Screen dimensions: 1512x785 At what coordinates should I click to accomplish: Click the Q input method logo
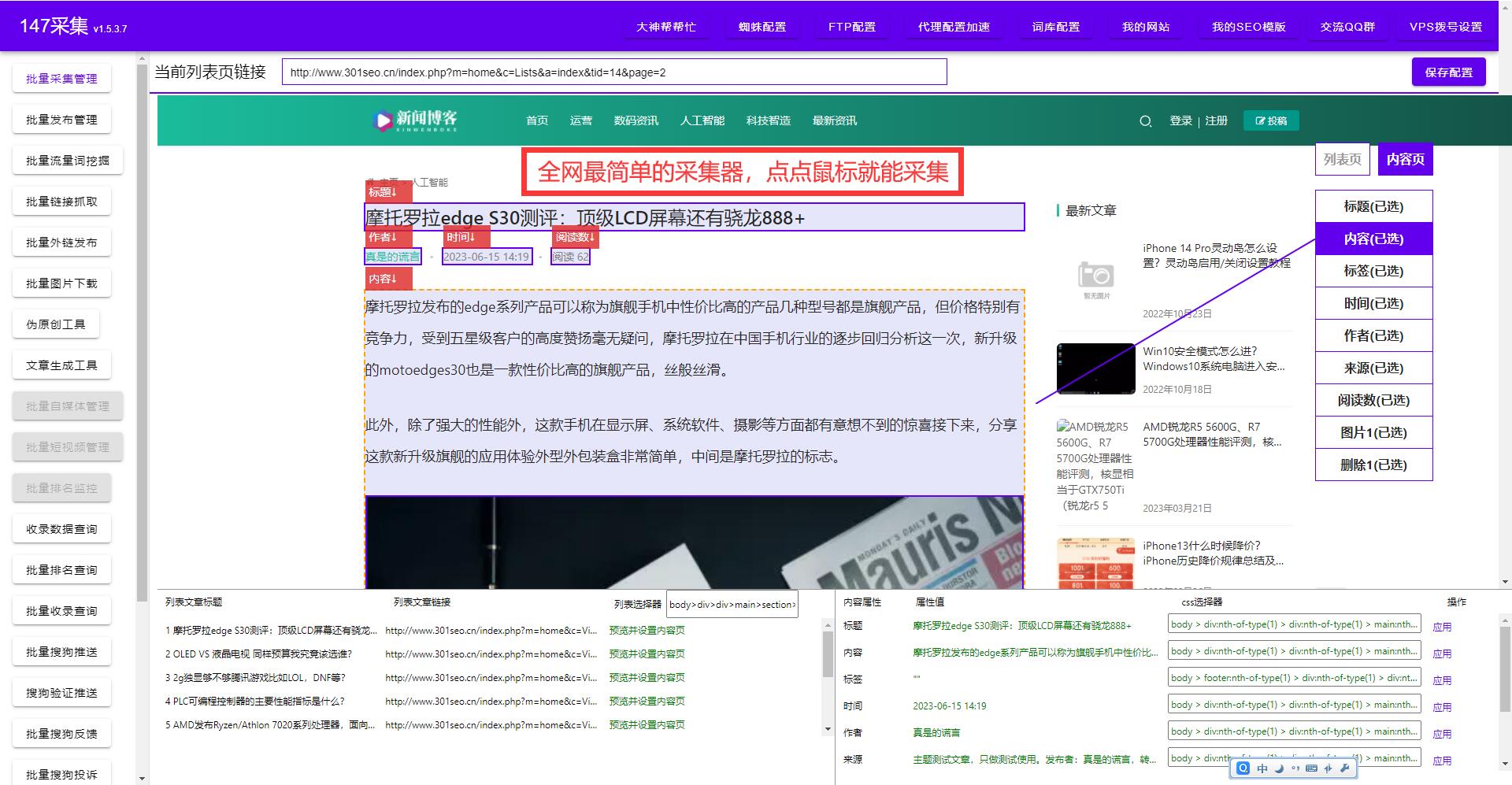1243,768
